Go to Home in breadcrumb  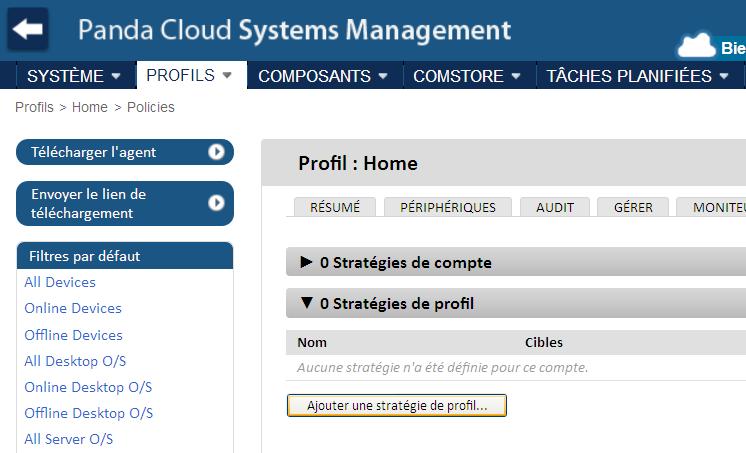tap(89, 107)
